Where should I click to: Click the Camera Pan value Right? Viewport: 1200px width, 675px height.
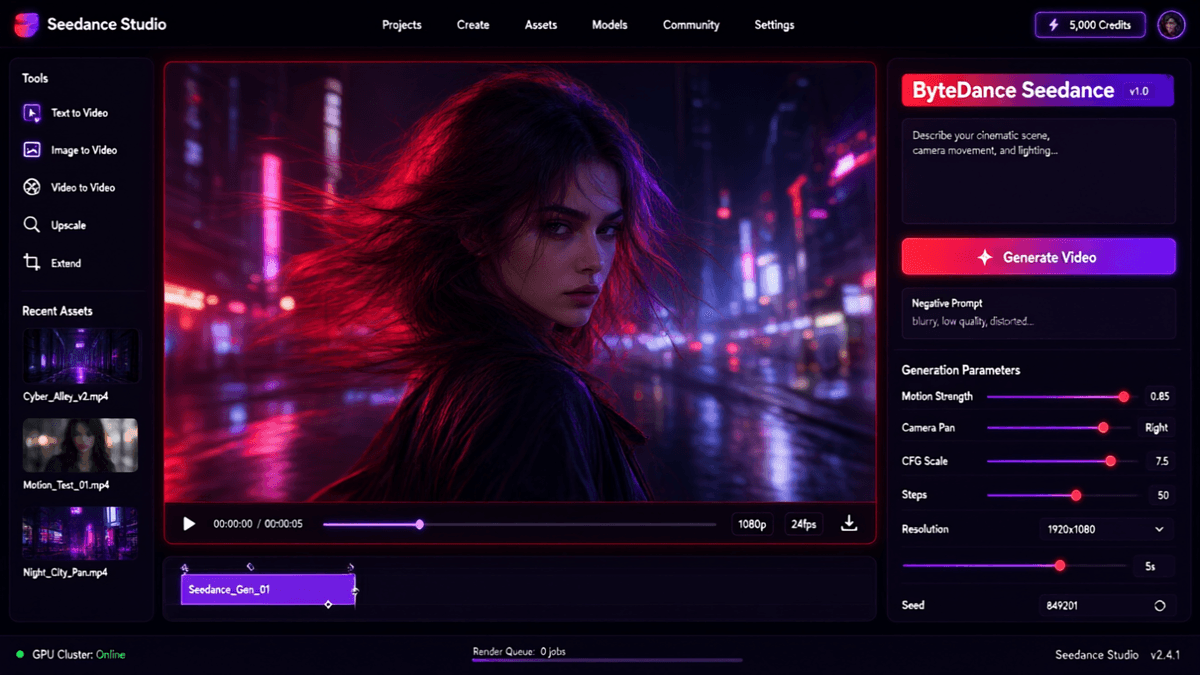coord(1156,428)
